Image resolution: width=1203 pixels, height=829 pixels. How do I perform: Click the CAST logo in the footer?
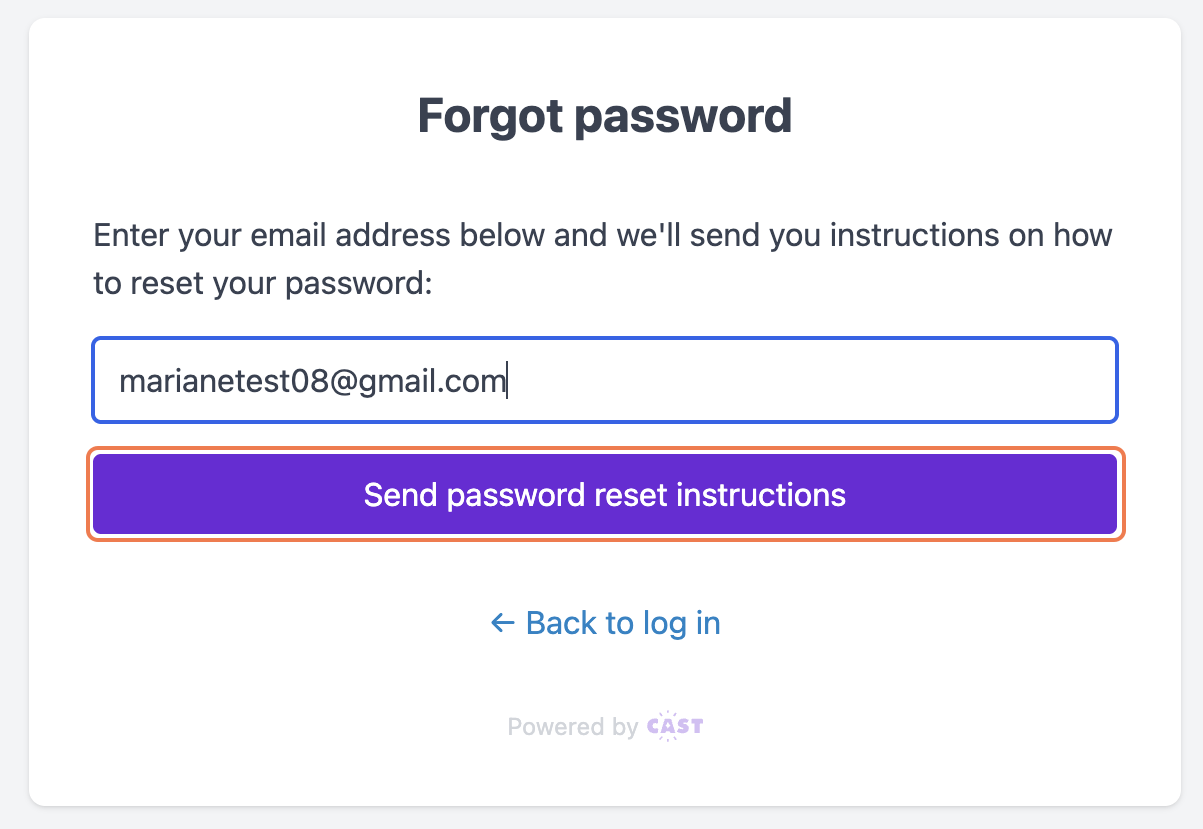point(675,726)
